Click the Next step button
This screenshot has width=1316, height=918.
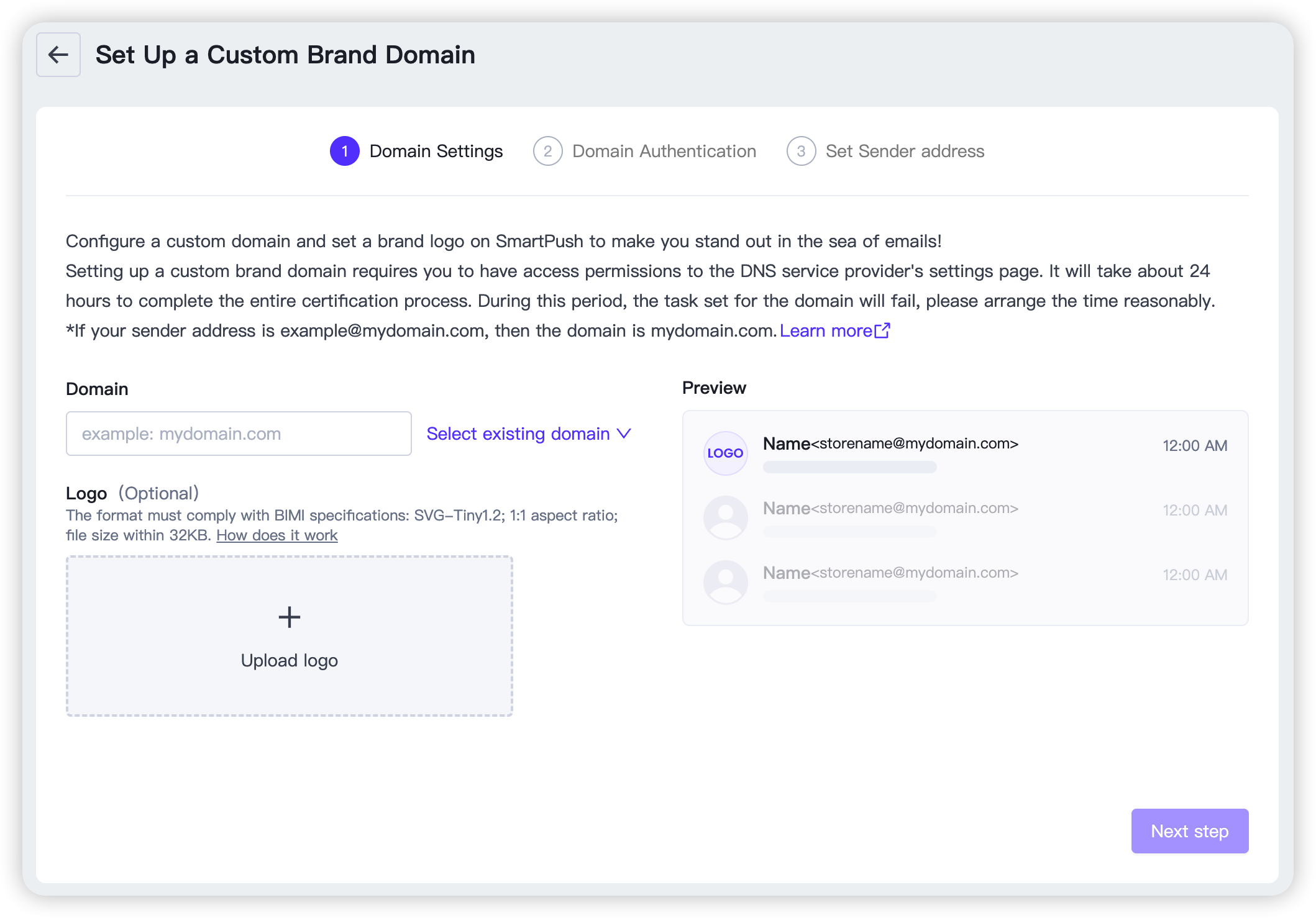[x=1190, y=831]
